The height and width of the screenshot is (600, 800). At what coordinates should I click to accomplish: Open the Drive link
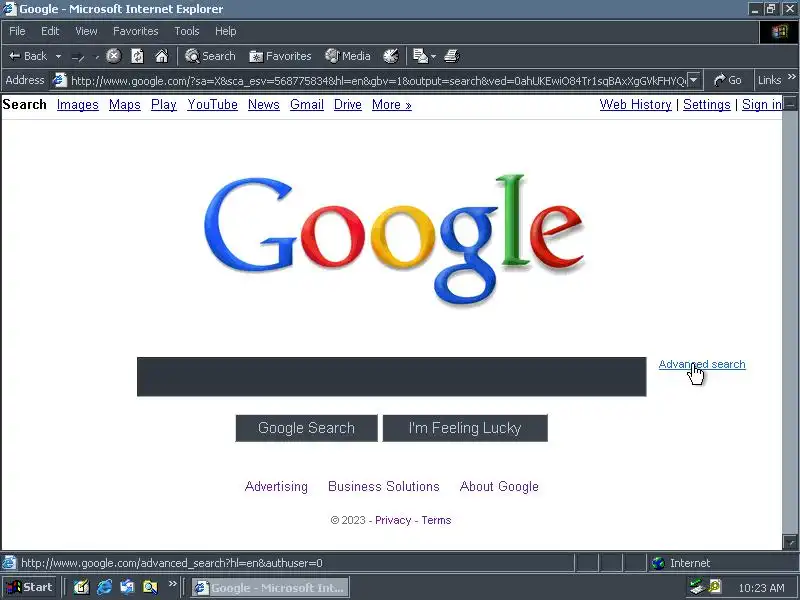tap(347, 105)
